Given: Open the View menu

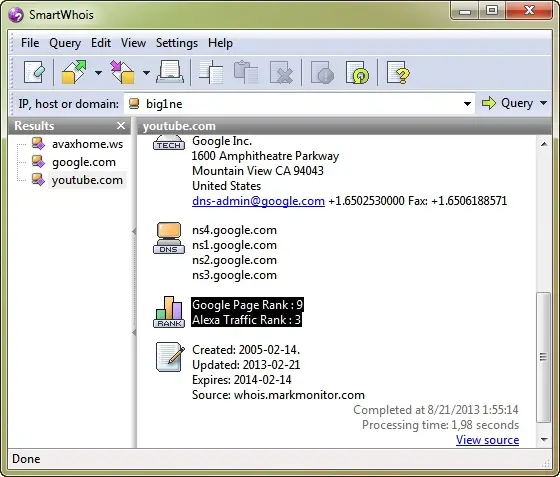Looking at the screenshot, I should pos(133,43).
